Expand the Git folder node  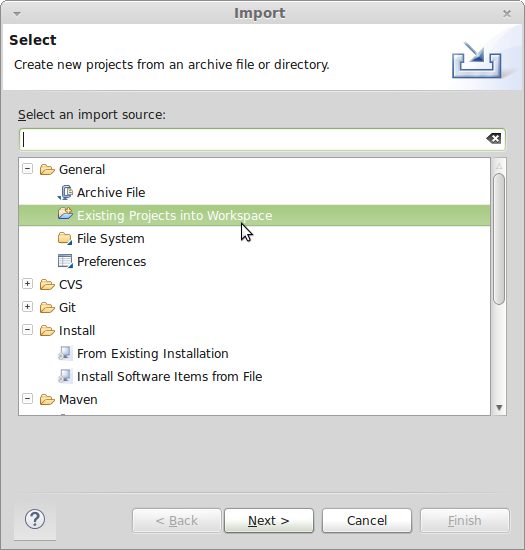click(x=27, y=307)
